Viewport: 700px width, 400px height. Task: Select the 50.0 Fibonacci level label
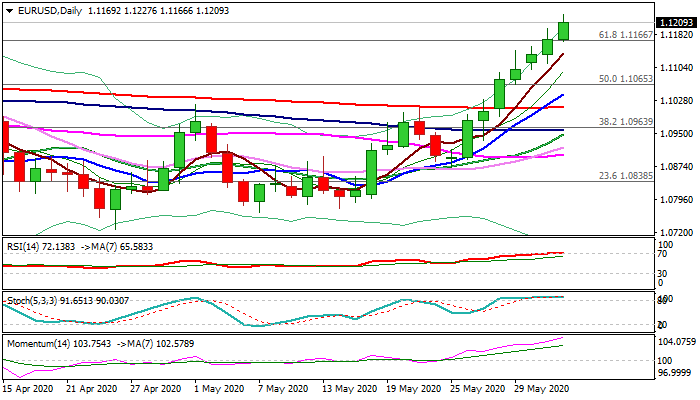click(625, 79)
